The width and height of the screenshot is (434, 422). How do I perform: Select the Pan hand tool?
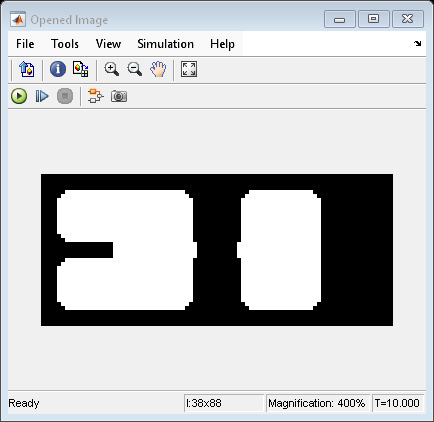pyautogui.click(x=158, y=69)
